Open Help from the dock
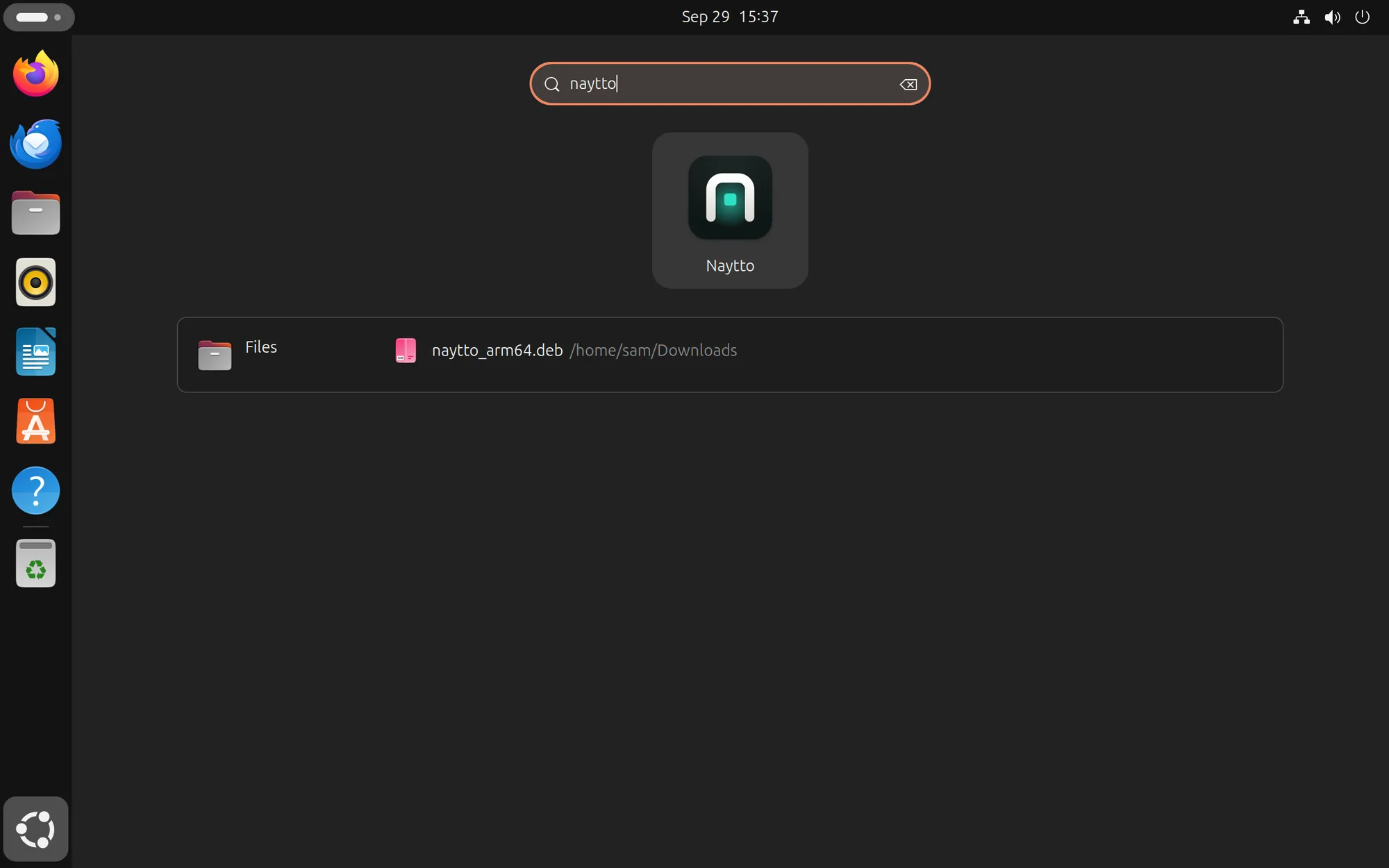1389x868 pixels. (36, 491)
